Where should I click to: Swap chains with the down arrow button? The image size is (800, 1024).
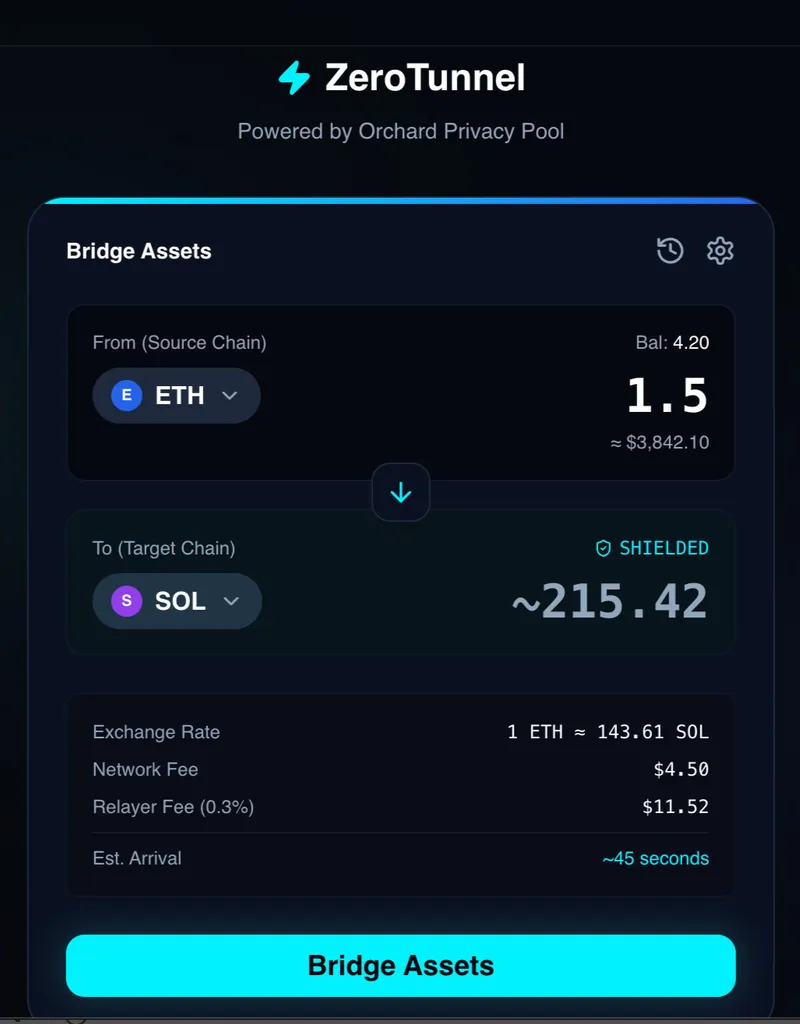pyautogui.click(x=401, y=492)
